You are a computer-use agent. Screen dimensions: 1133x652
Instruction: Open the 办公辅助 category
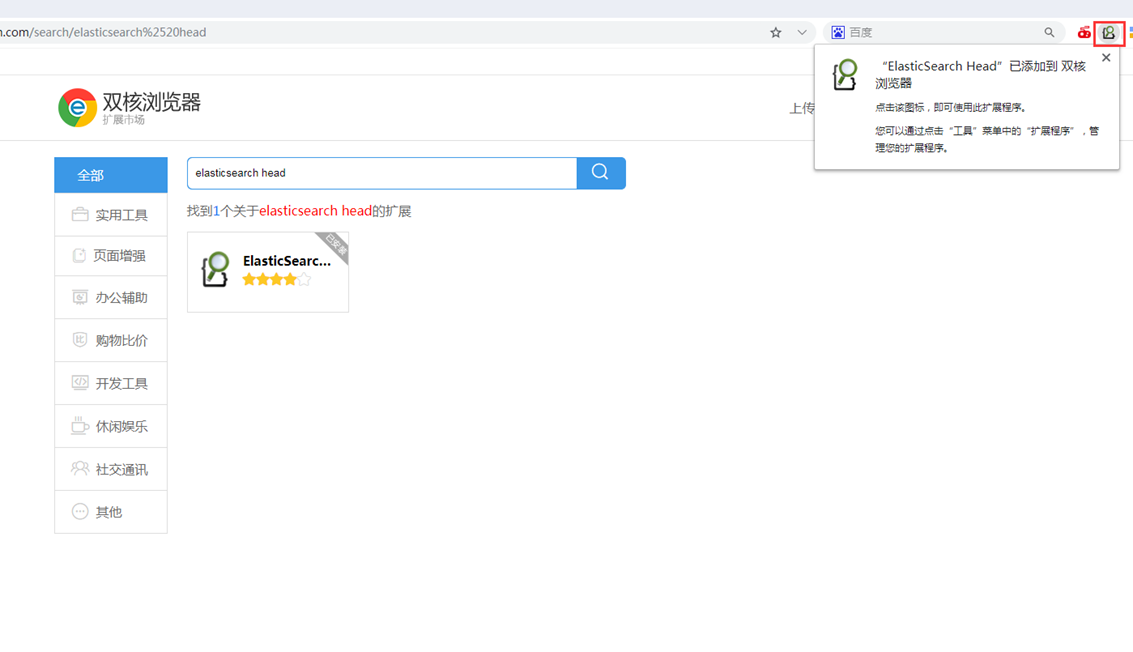[x=111, y=297]
